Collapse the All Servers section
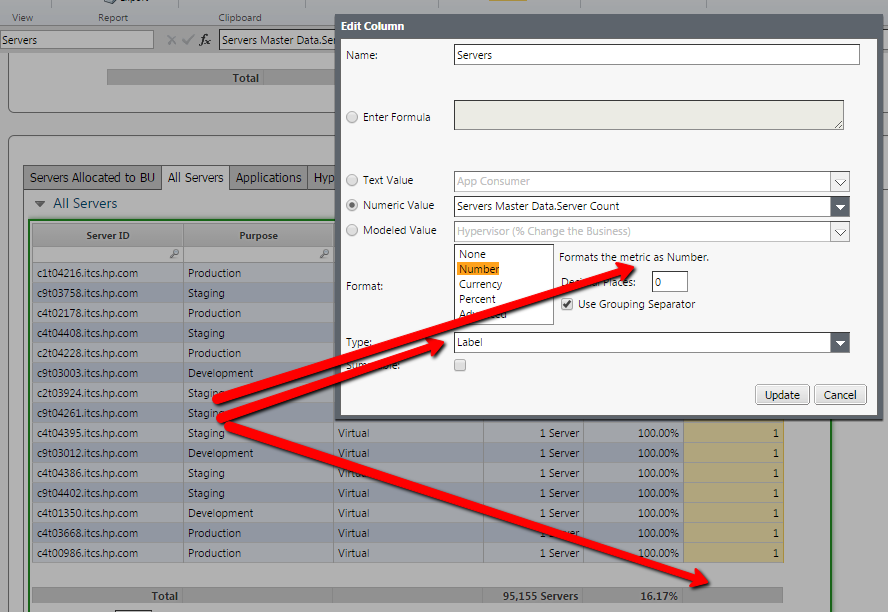 [40, 204]
